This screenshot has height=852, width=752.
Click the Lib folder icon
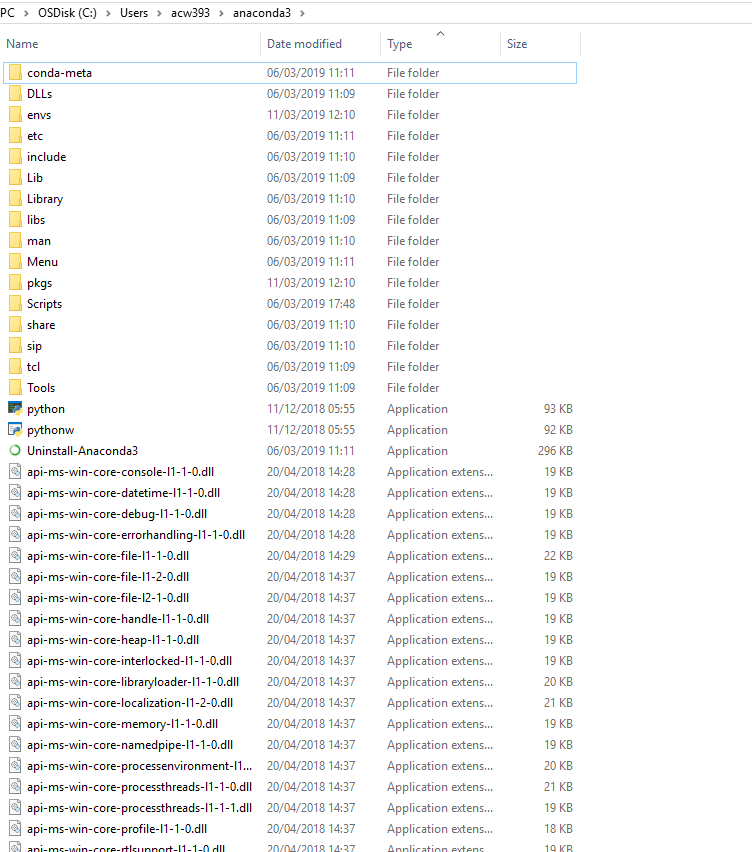point(15,178)
